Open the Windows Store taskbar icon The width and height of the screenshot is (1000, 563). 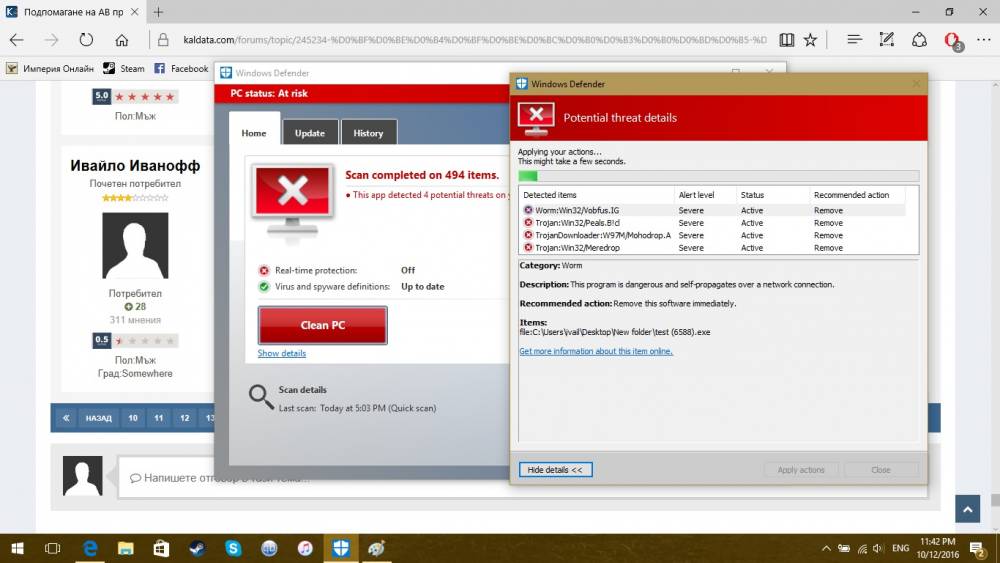[161, 548]
